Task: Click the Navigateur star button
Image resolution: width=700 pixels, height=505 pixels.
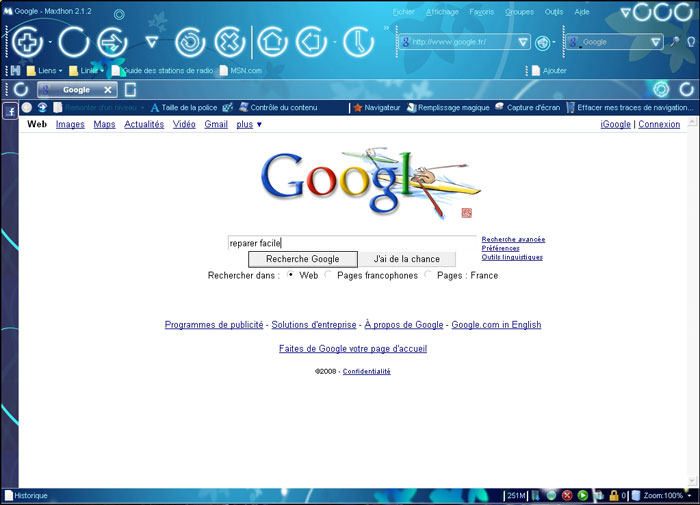Action: [x=377, y=108]
